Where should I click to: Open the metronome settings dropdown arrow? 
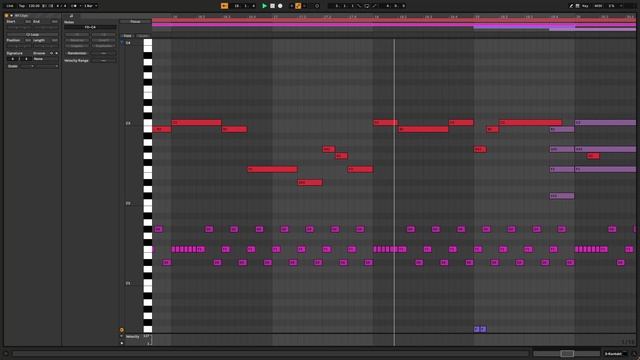[x=80, y=6]
